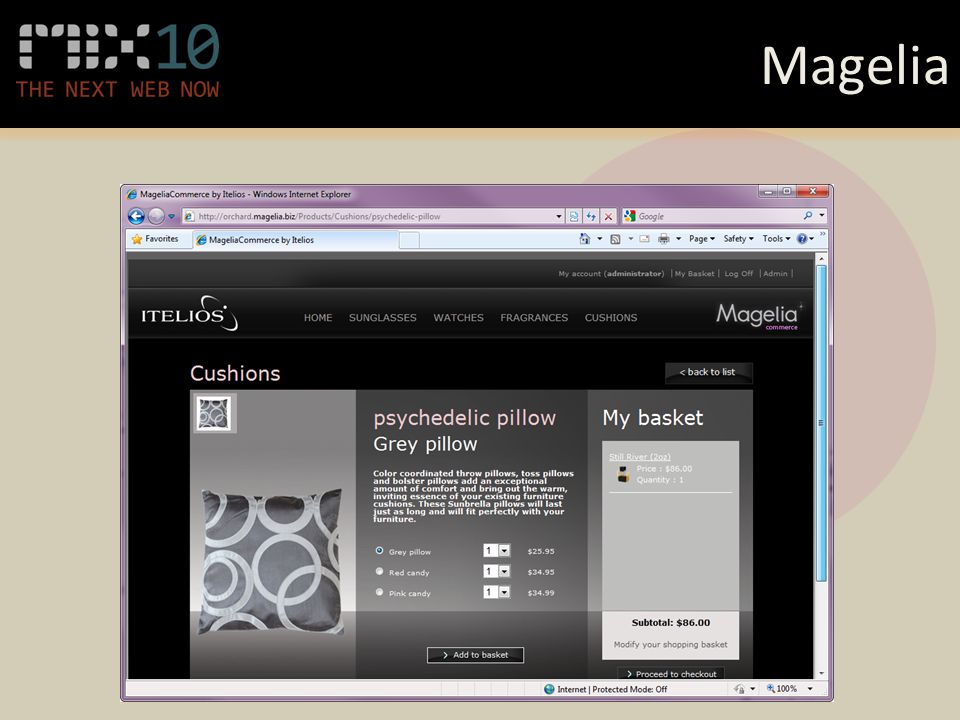The image size is (960, 720).
Task: Toggle the Compatibility View icon
Action: coord(574,216)
